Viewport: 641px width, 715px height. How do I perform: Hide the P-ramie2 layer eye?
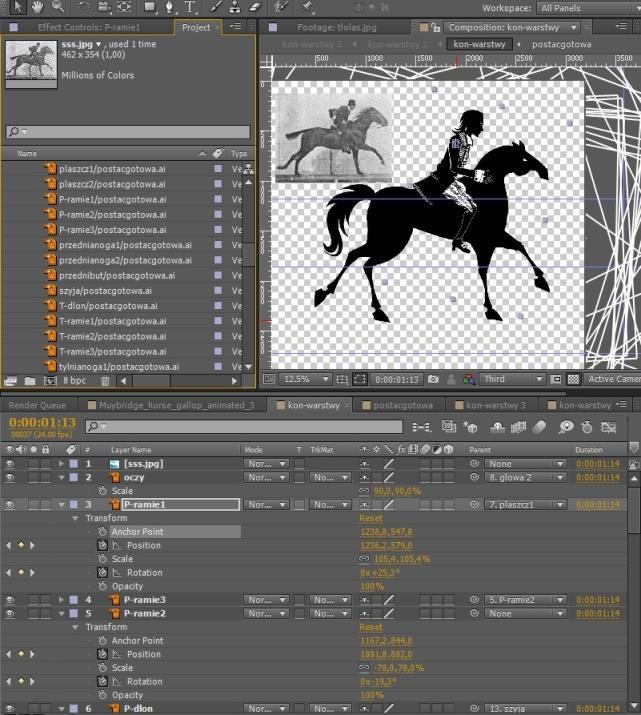point(10,613)
